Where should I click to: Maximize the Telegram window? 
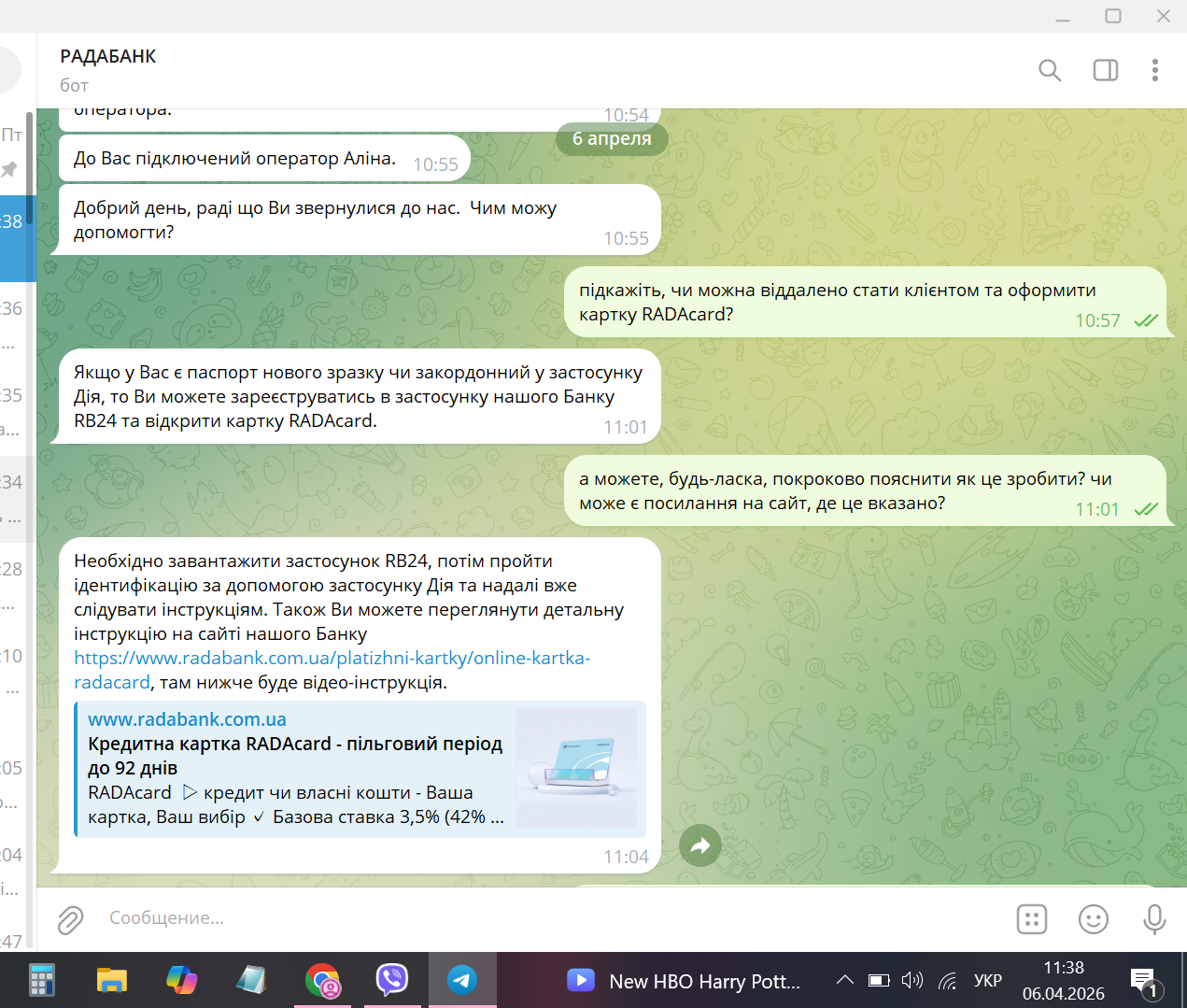coord(1113,16)
